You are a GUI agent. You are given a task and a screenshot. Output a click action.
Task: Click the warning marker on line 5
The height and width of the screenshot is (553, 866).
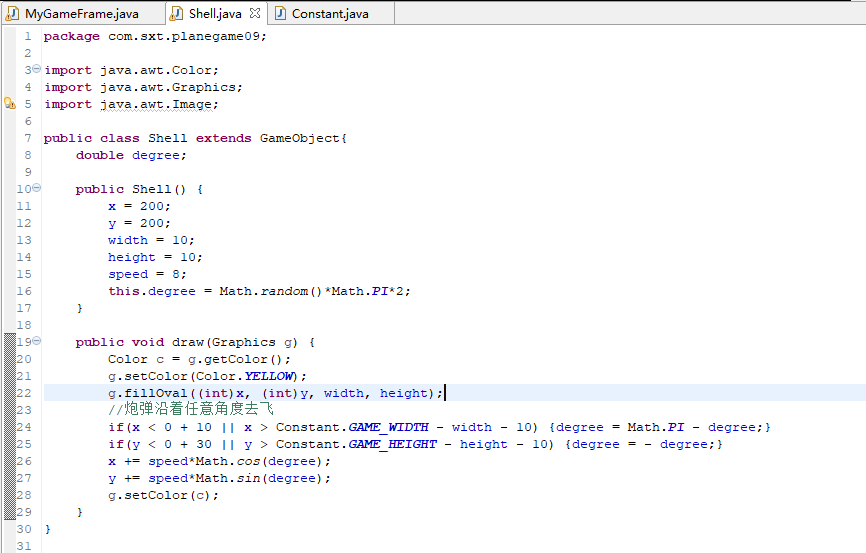point(10,103)
